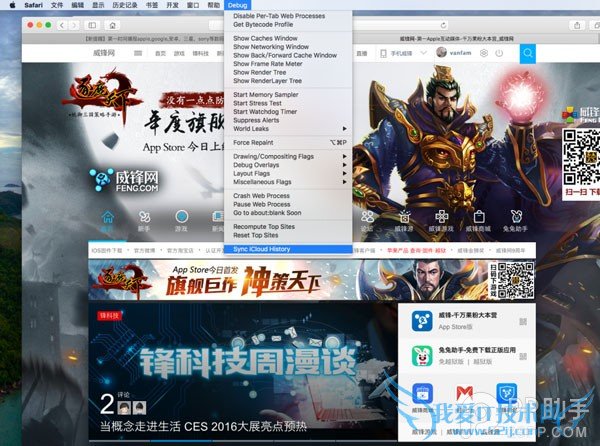Choose Get Bytecode Profile

tap(288, 24)
